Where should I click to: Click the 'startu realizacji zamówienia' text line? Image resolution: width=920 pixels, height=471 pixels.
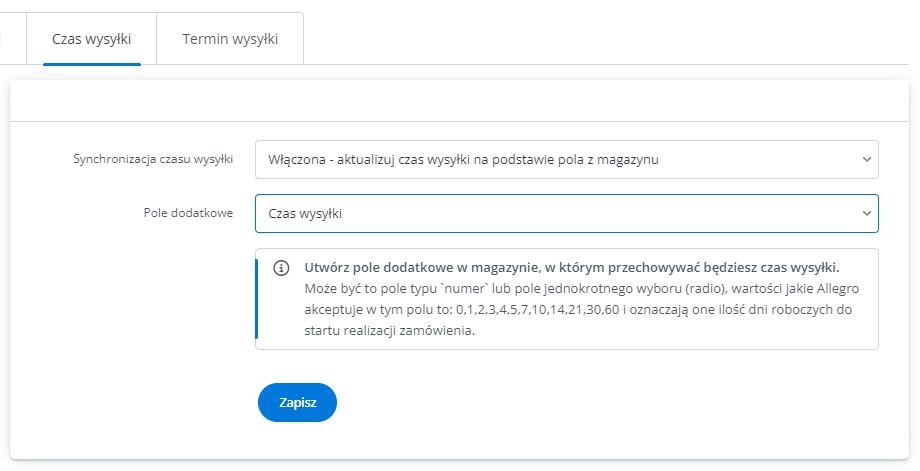(389, 330)
